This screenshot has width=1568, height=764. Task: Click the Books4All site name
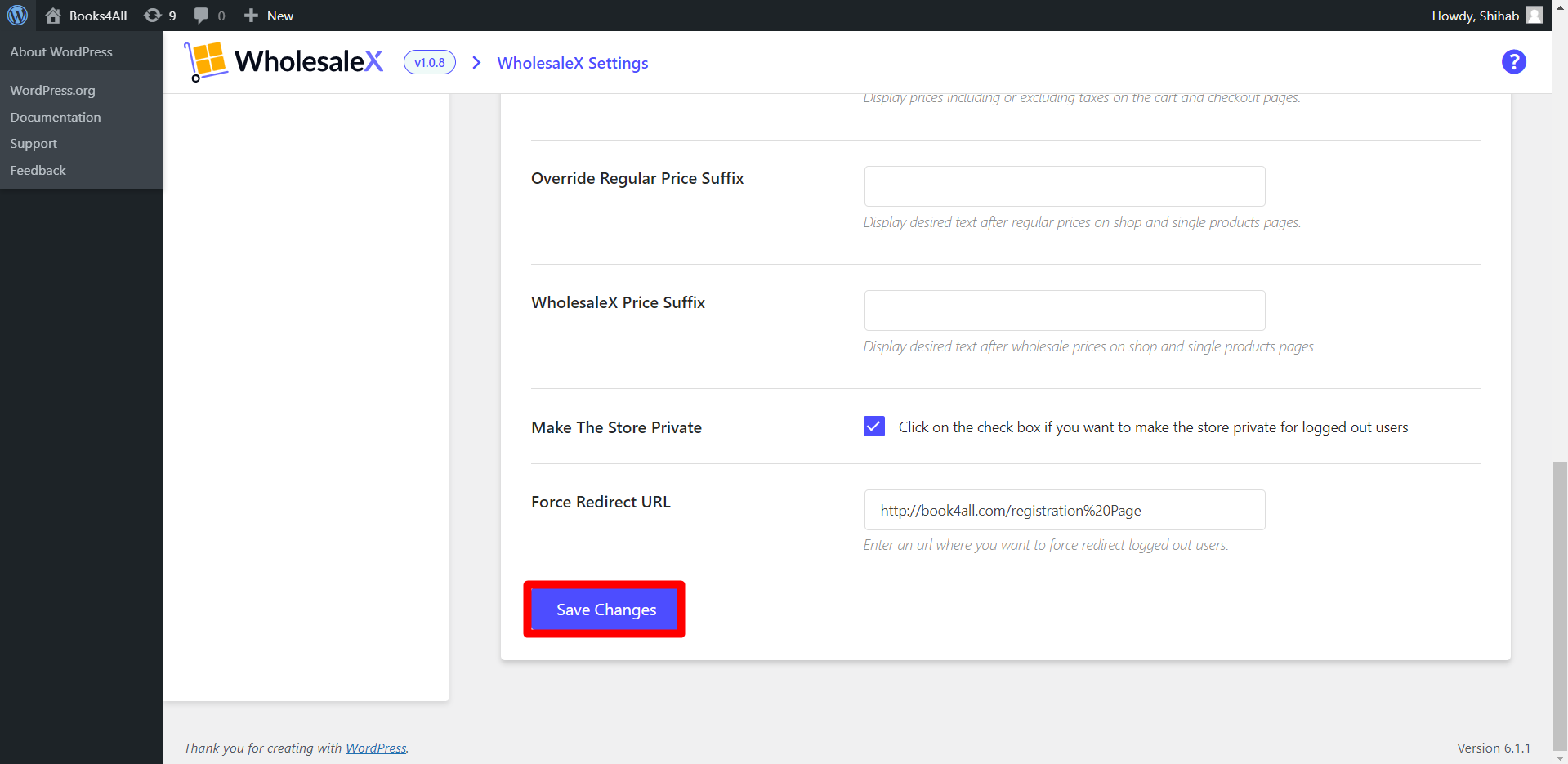pyautogui.click(x=98, y=16)
